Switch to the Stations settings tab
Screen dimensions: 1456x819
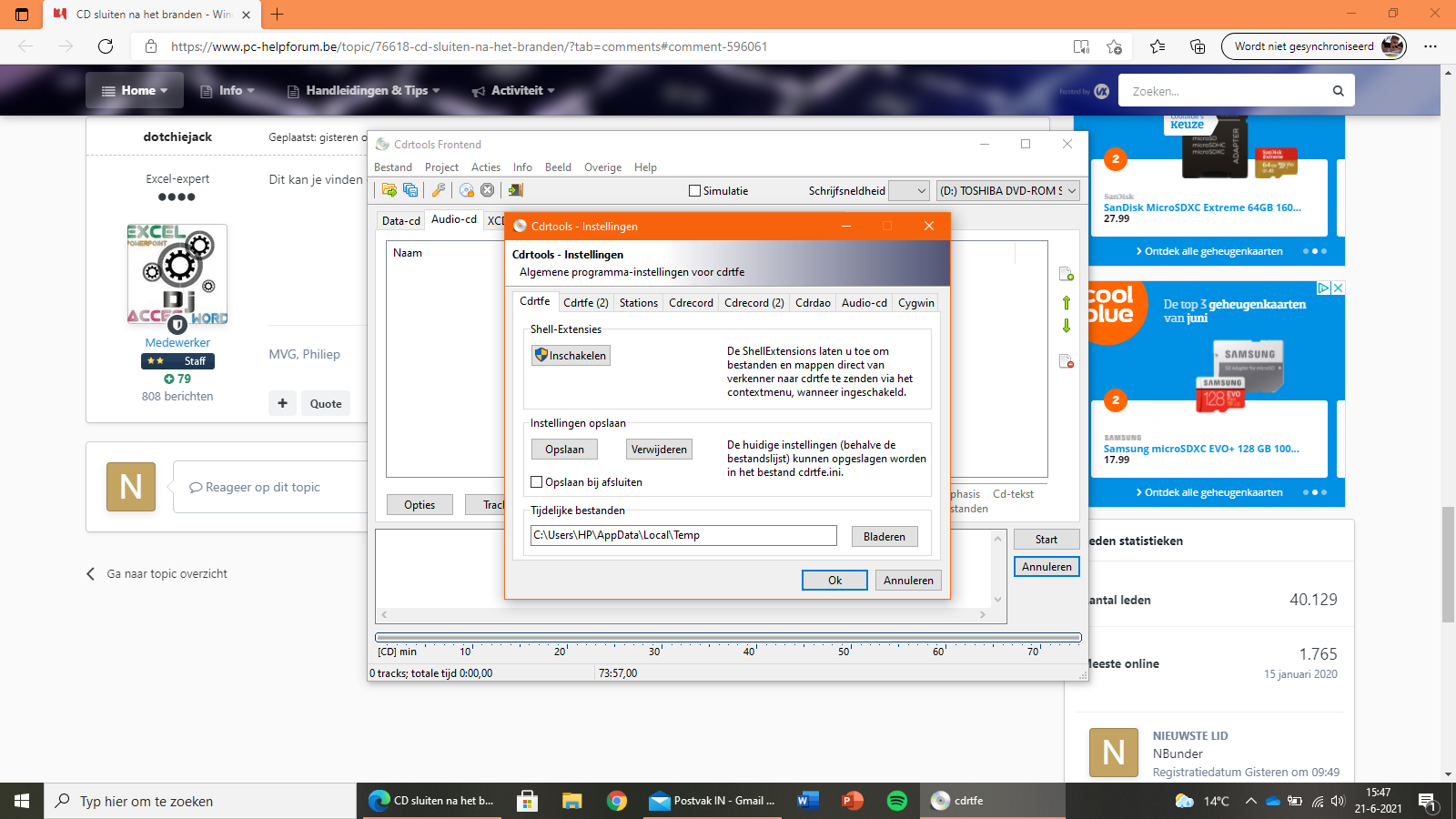pyautogui.click(x=639, y=303)
